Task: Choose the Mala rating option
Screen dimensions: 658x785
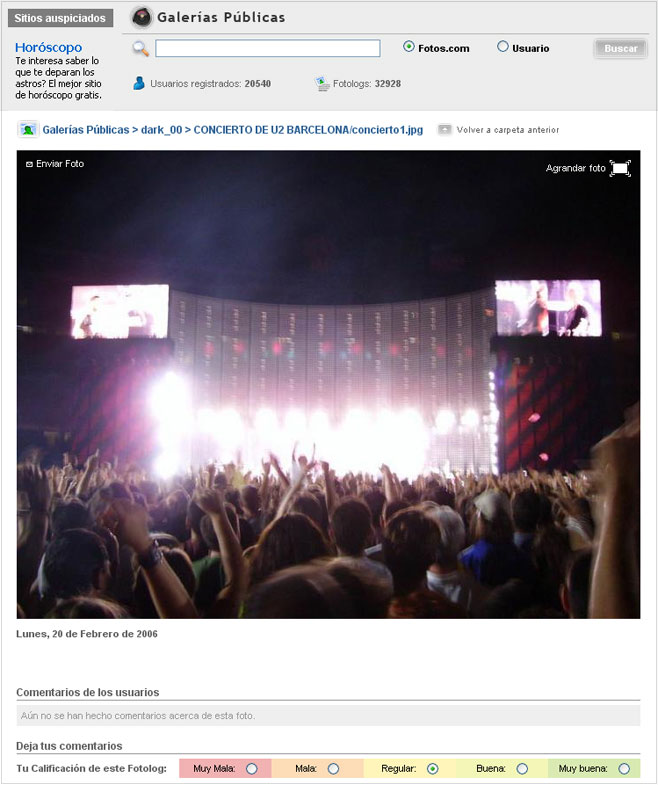Action: 333,768
